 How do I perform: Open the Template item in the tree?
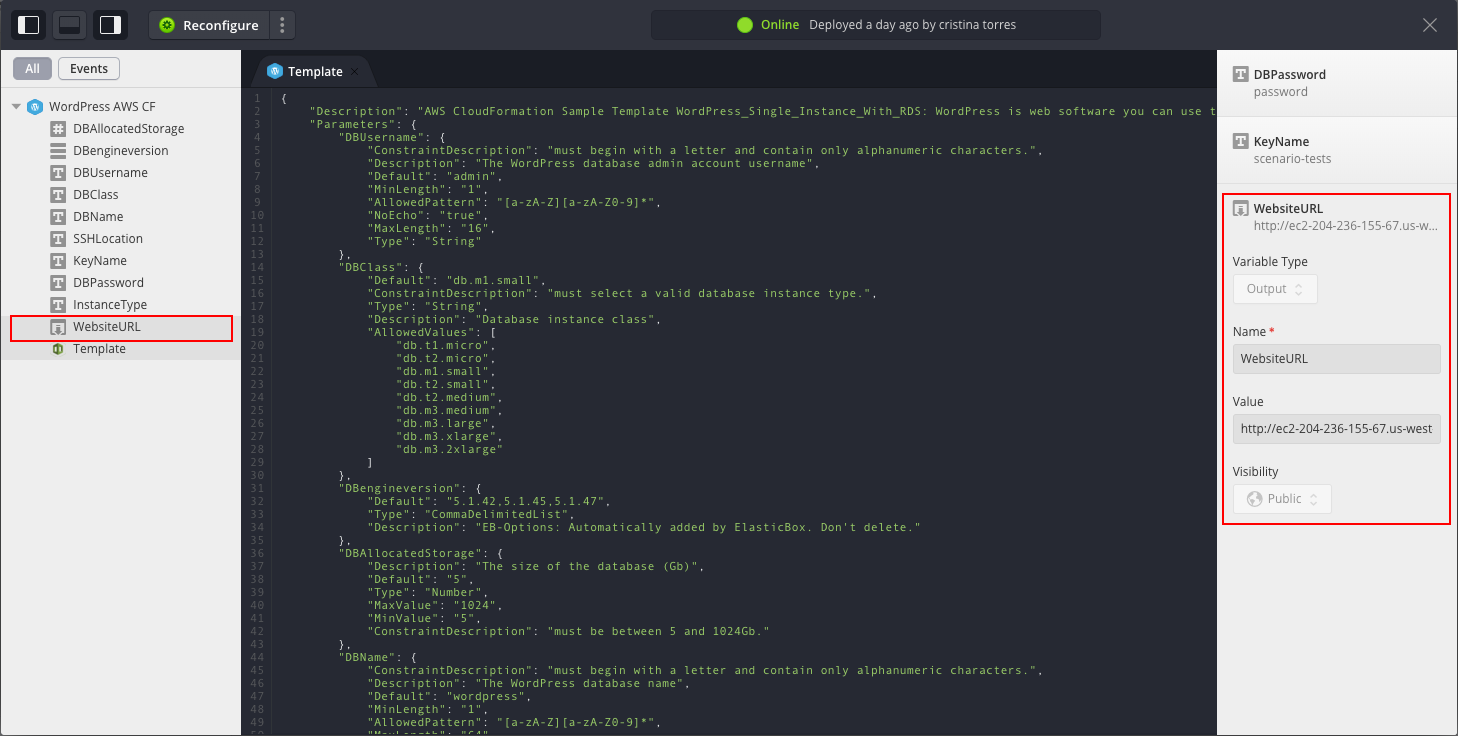(99, 349)
